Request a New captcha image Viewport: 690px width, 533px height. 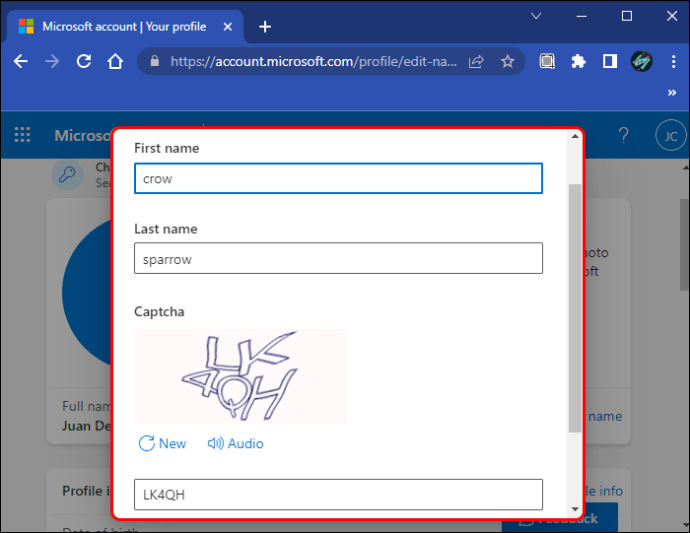[x=162, y=443]
